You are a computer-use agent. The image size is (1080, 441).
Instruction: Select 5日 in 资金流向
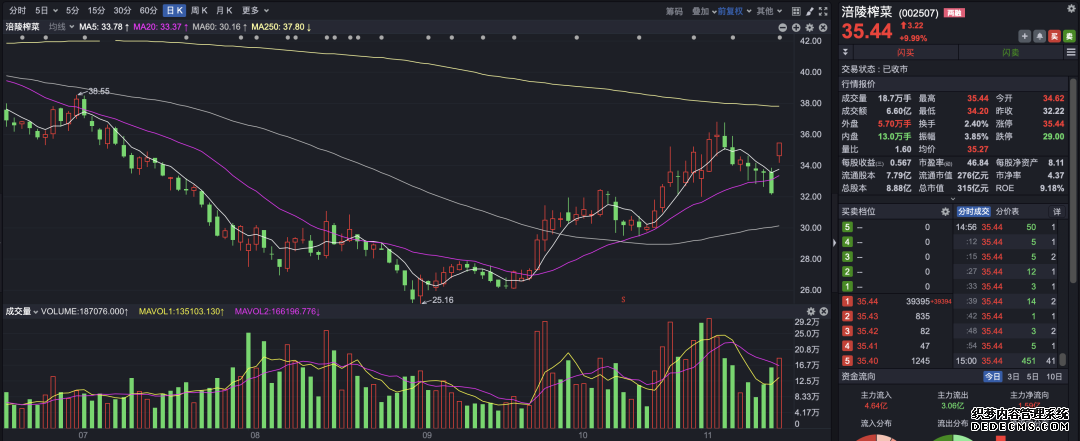[x=1032, y=376]
